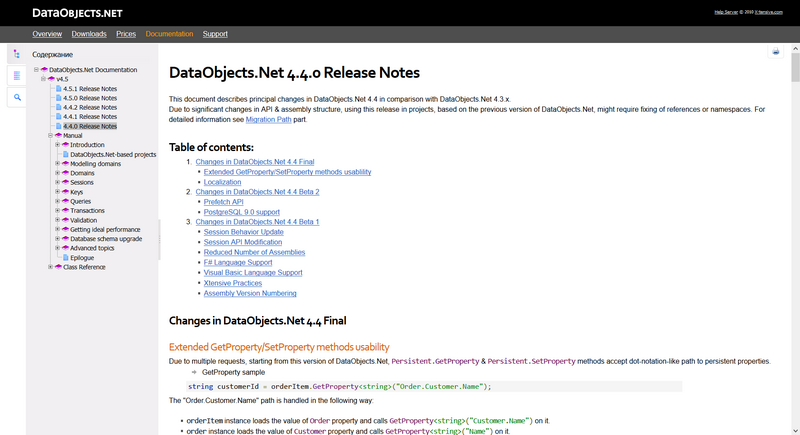This screenshot has width=800, height=435.
Task: Expand the Class Reference tree node
Action: (x=51, y=267)
